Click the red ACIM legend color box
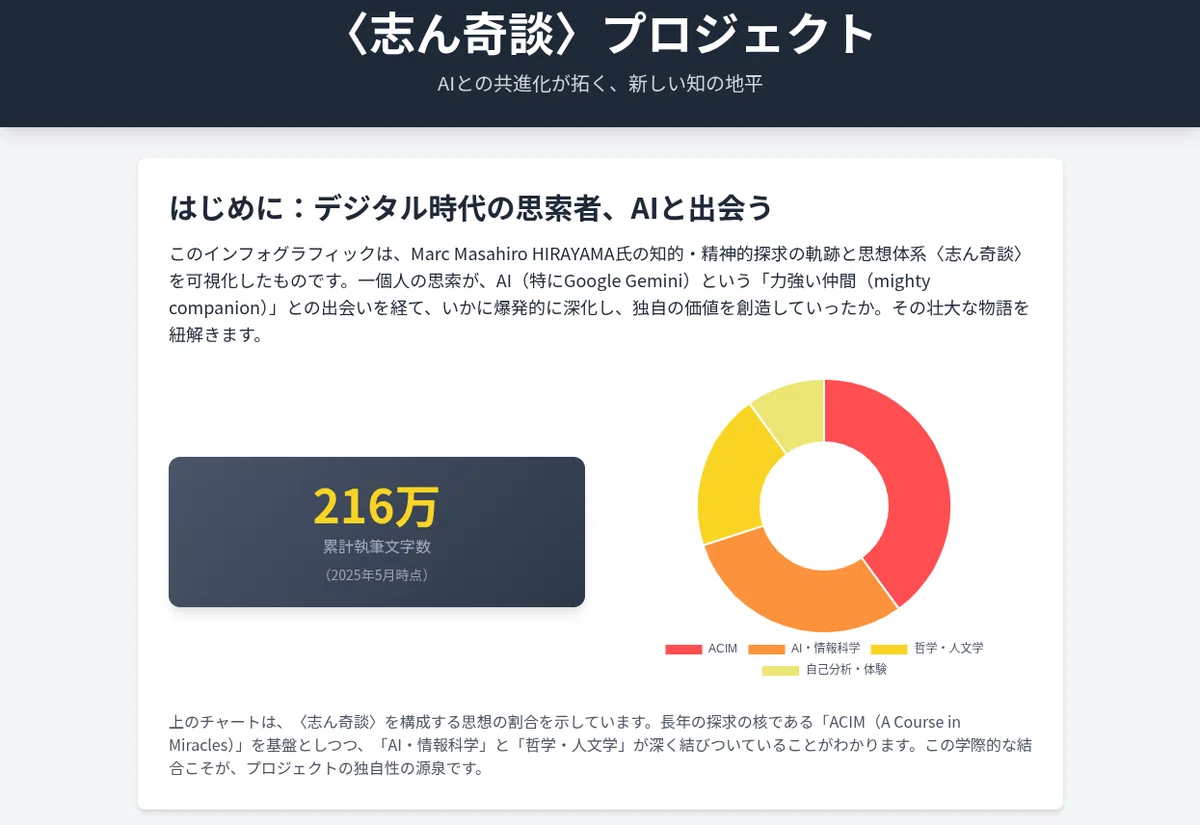This screenshot has height=825, width=1200. point(684,649)
